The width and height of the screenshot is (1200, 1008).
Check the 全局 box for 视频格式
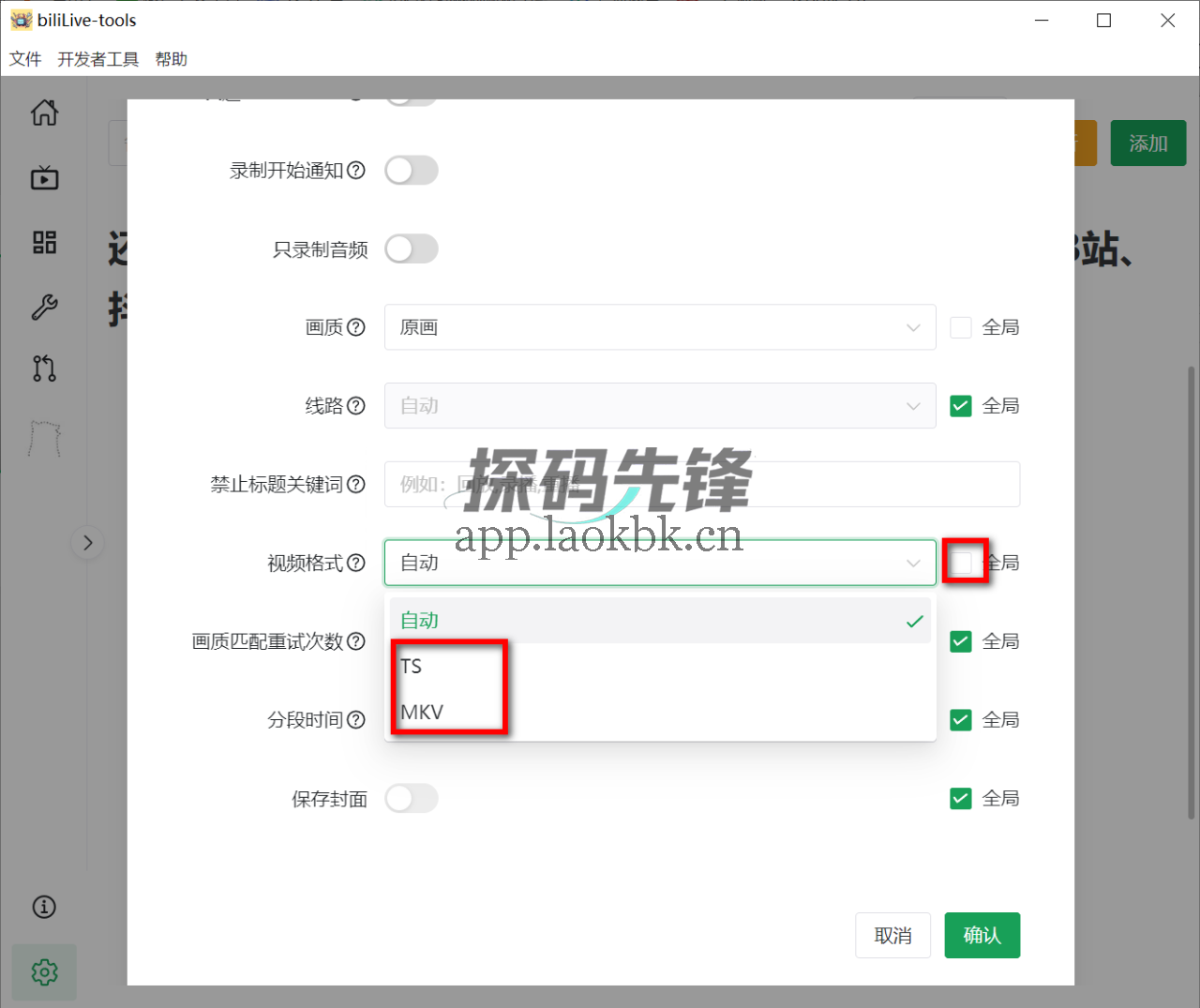[961, 563]
